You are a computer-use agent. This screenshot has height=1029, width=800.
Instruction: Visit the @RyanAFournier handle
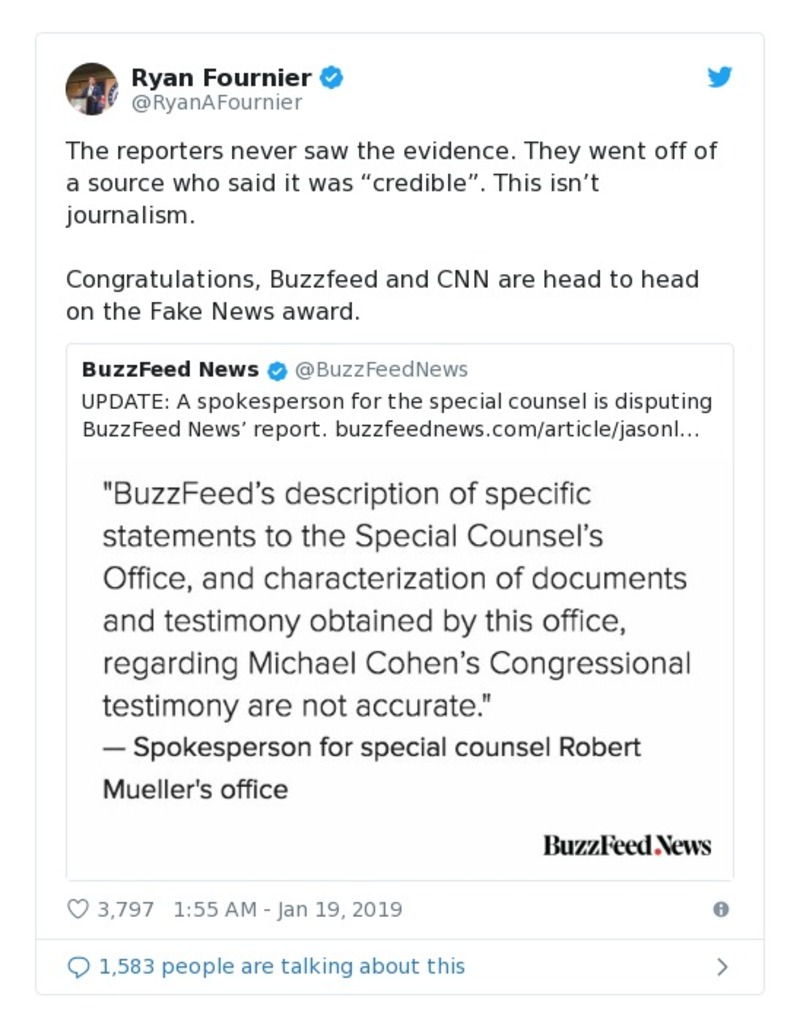216,102
